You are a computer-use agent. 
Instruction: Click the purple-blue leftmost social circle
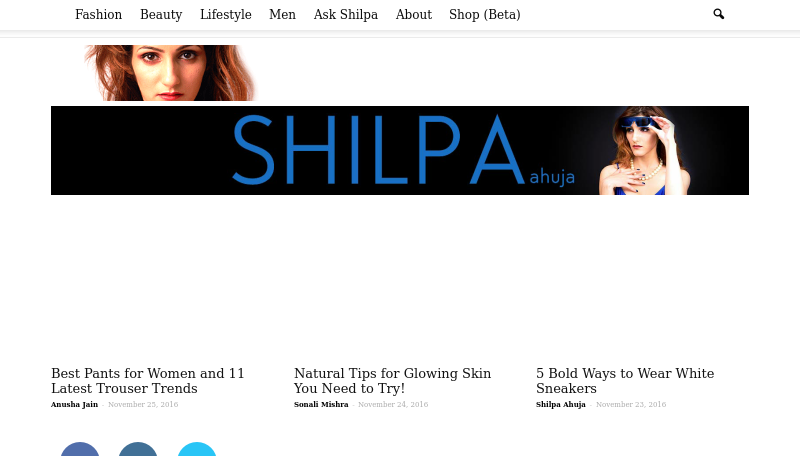coord(80,449)
